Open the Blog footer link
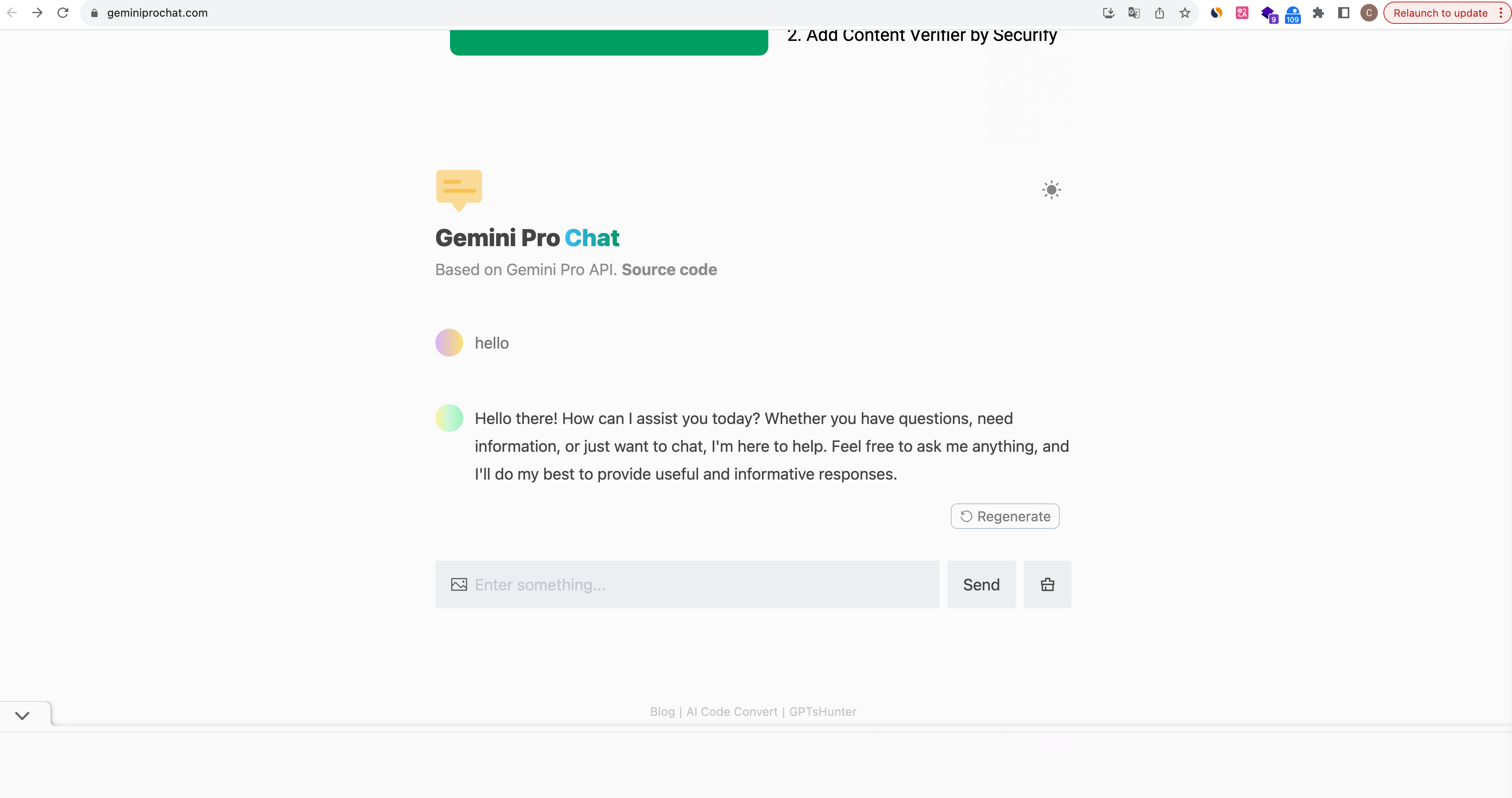 662,712
